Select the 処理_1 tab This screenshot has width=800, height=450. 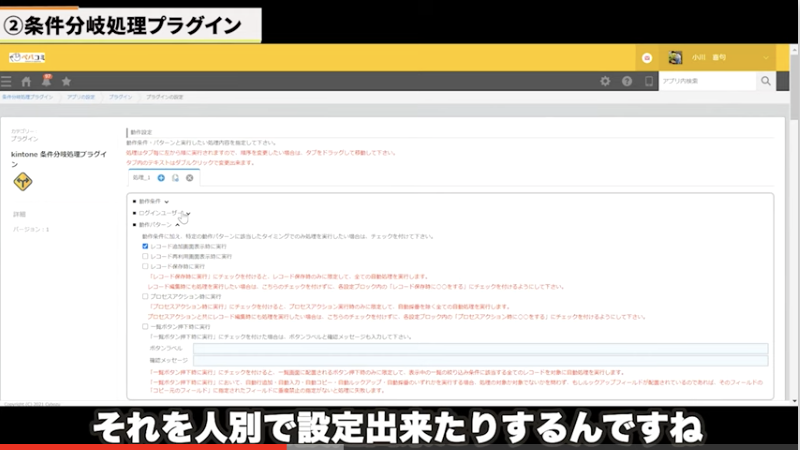(142, 177)
